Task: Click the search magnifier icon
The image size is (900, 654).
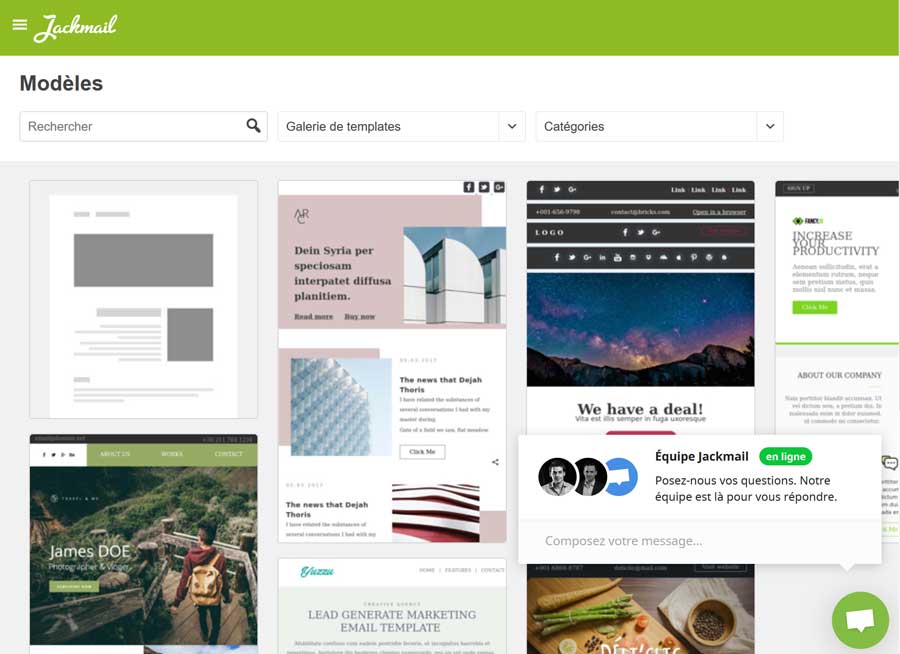Action: pyautogui.click(x=253, y=126)
